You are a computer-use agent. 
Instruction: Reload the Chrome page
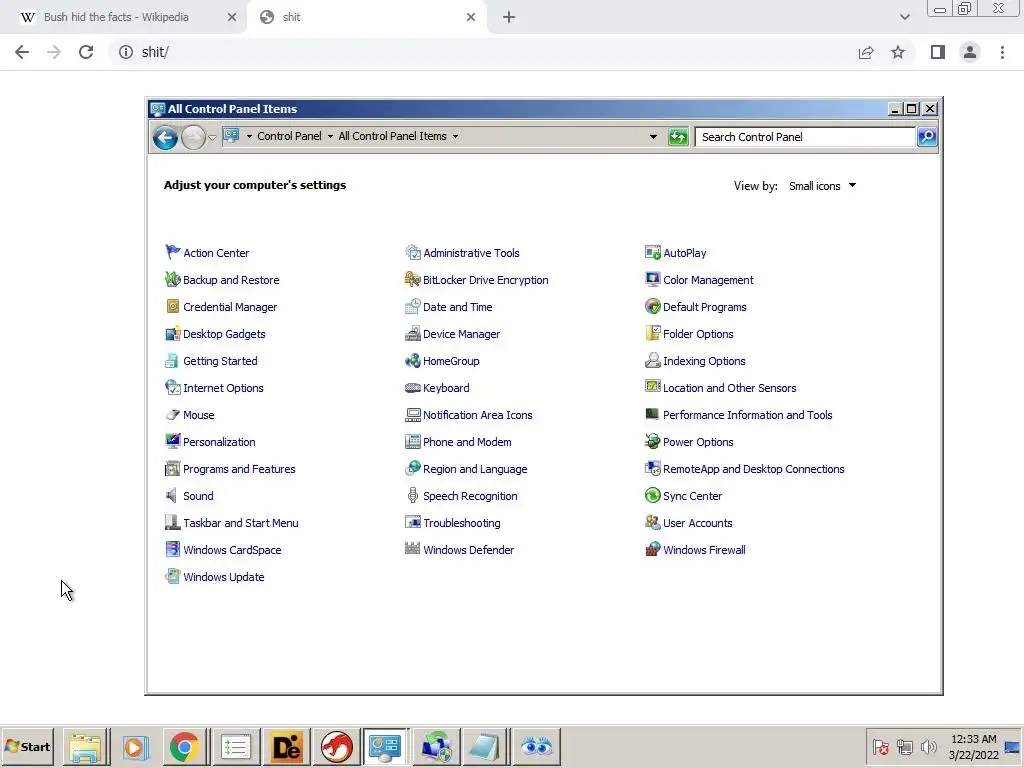click(86, 52)
